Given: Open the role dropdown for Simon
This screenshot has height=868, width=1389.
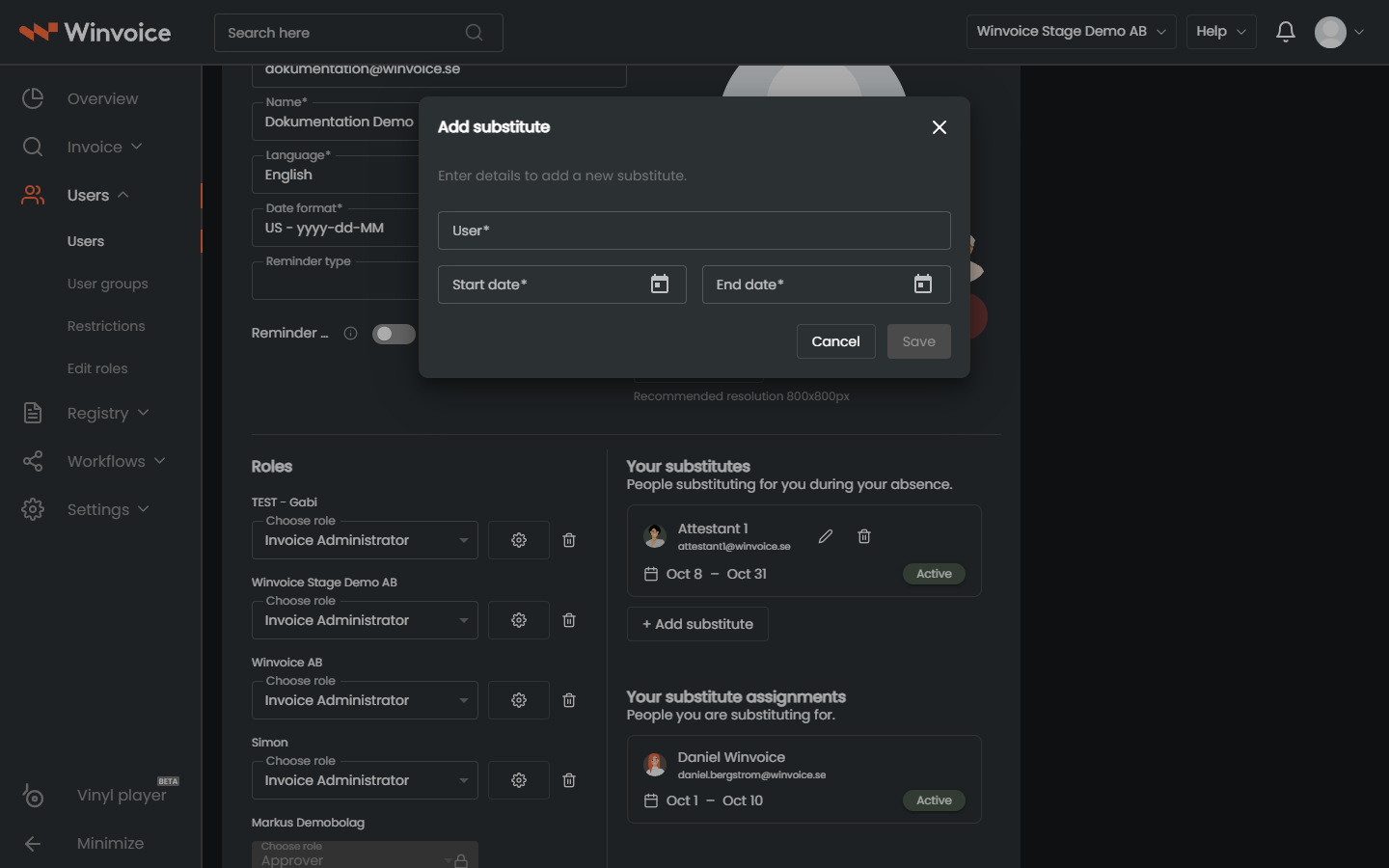Looking at the screenshot, I should (365, 780).
